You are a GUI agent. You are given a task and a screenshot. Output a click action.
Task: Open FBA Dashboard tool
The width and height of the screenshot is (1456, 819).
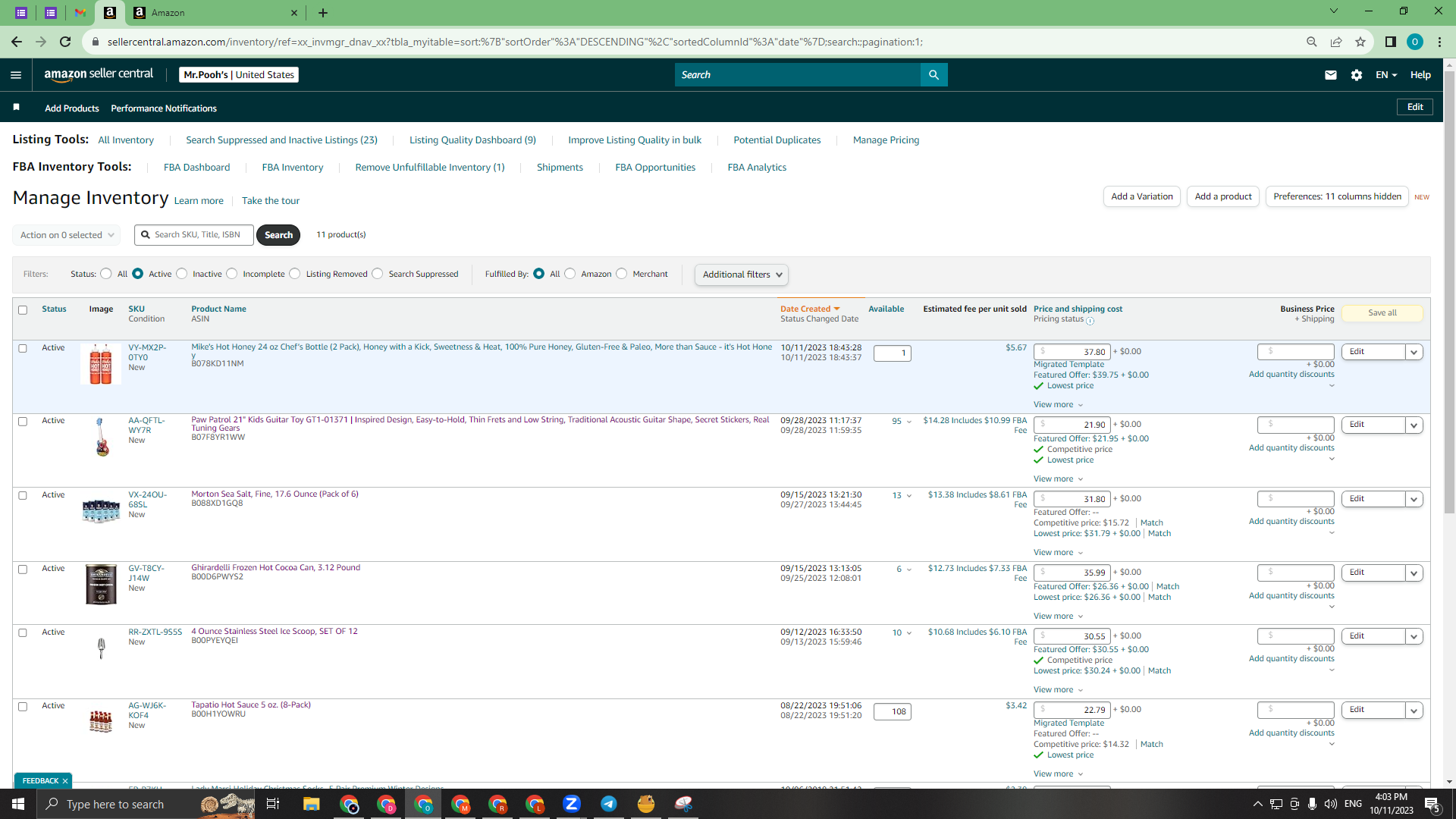click(197, 168)
